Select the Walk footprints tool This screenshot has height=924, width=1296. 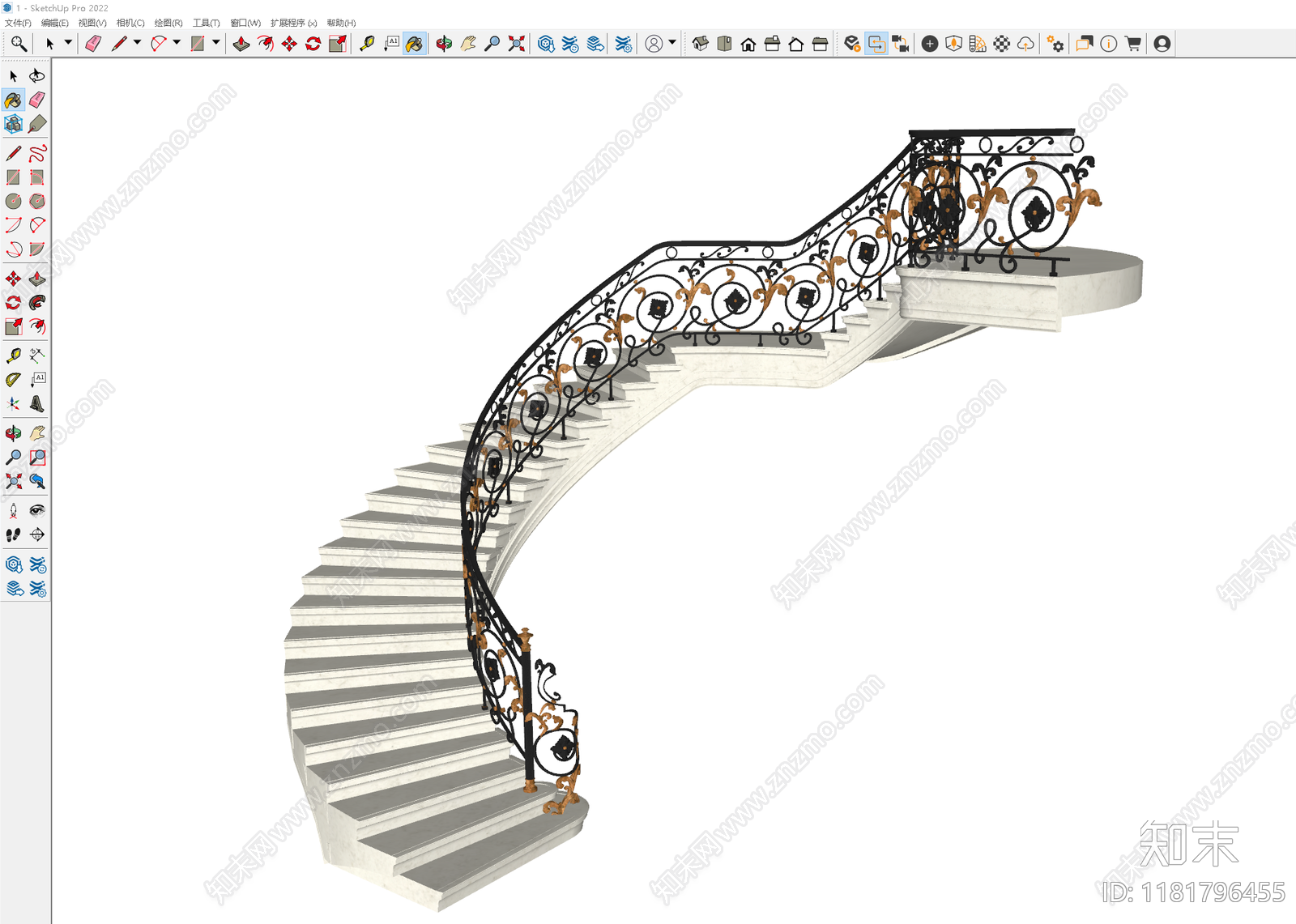point(14,534)
